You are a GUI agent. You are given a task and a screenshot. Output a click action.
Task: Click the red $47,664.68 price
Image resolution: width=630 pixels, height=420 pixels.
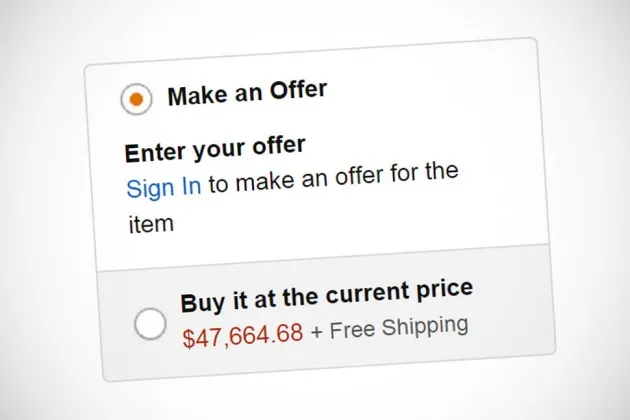[x=243, y=332]
